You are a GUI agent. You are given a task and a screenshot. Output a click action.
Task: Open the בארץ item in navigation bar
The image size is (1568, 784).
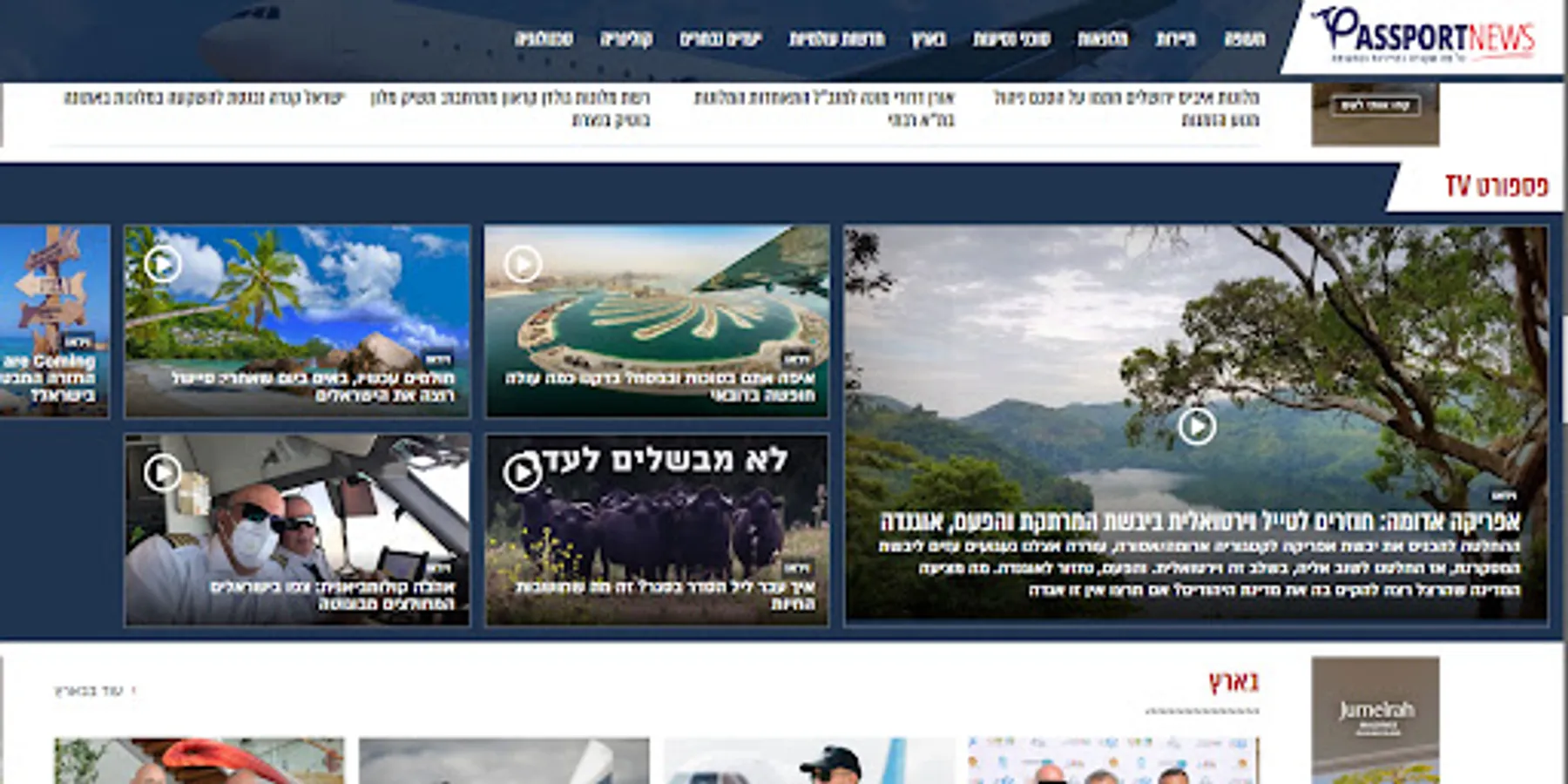[929, 39]
